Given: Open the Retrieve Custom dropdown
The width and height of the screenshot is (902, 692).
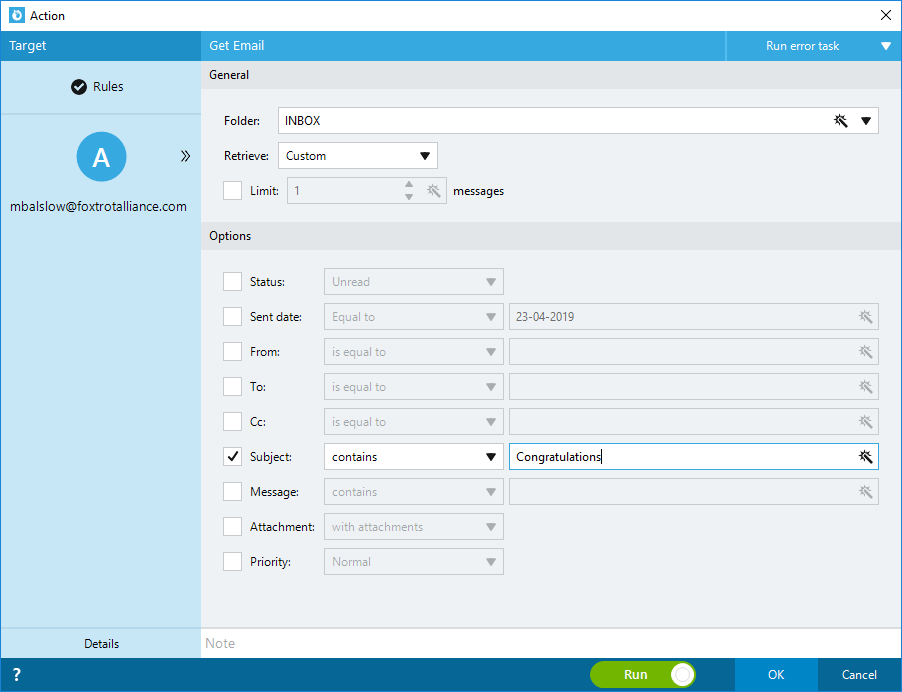Looking at the screenshot, I should pyautogui.click(x=358, y=156).
